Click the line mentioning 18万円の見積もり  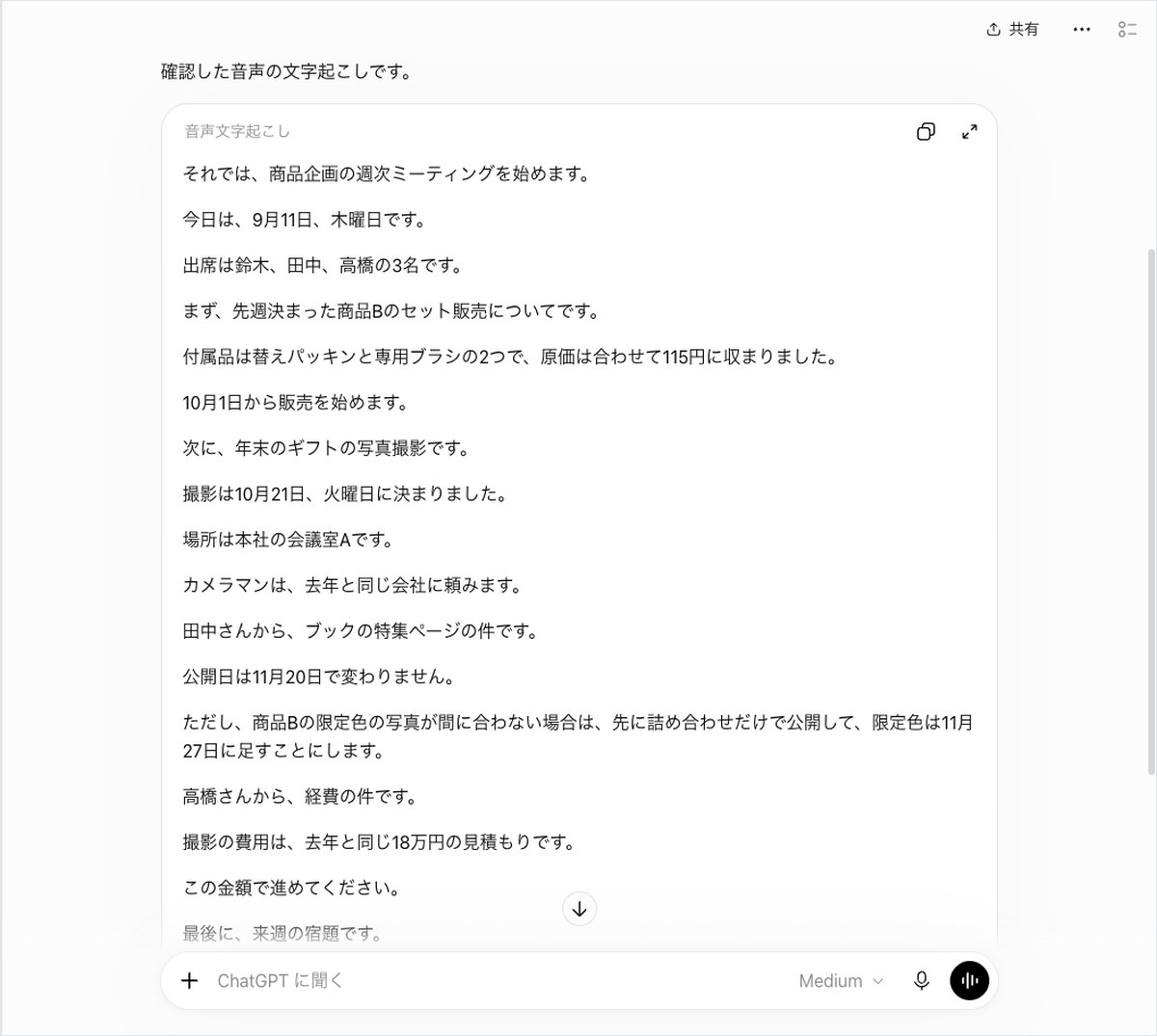pyautogui.click(x=379, y=842)
